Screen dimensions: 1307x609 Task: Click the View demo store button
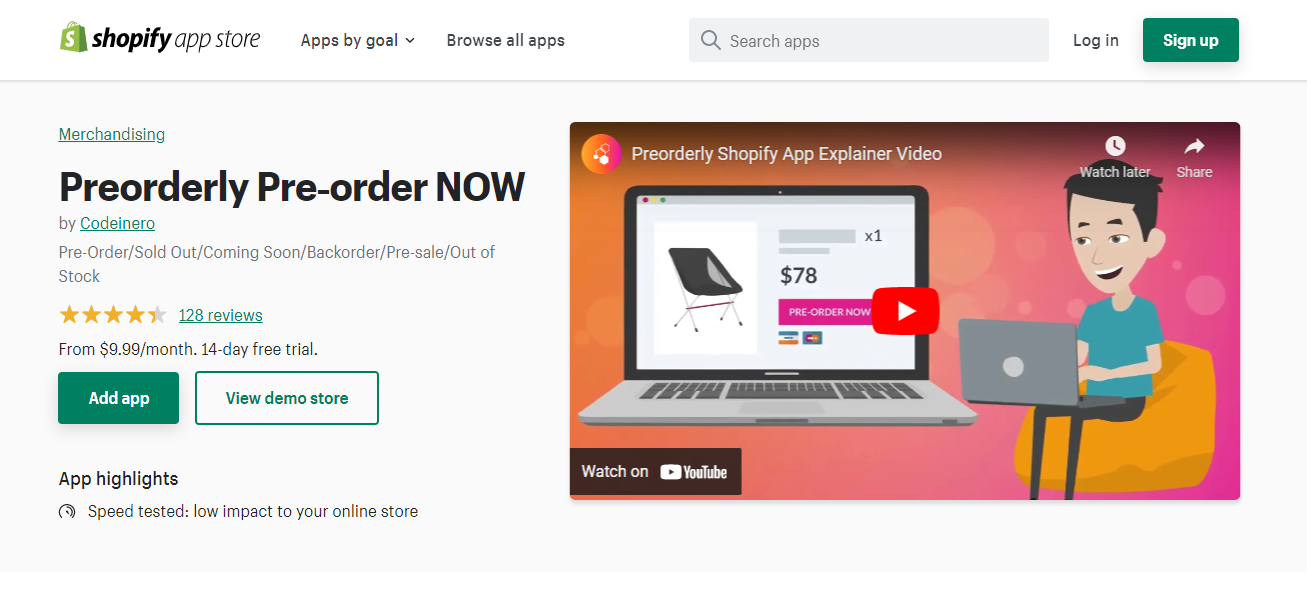[x=287, y=398]
